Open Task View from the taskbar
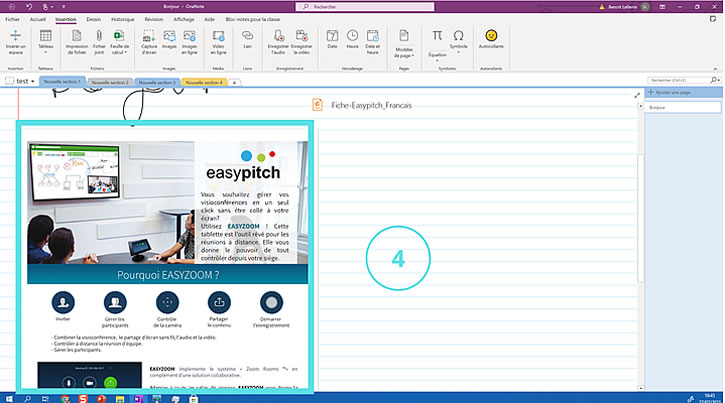 [45, 398]
